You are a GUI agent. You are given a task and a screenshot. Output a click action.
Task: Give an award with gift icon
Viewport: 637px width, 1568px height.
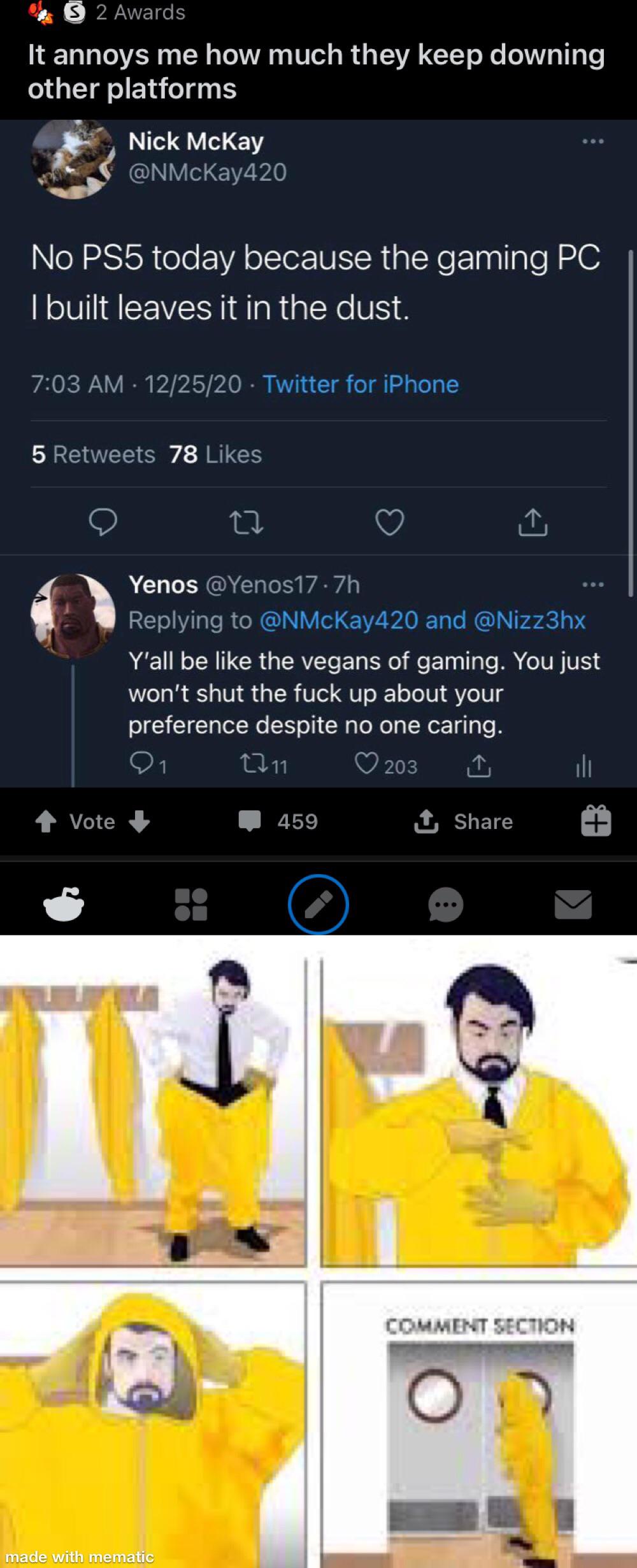[x=596, y=821]
